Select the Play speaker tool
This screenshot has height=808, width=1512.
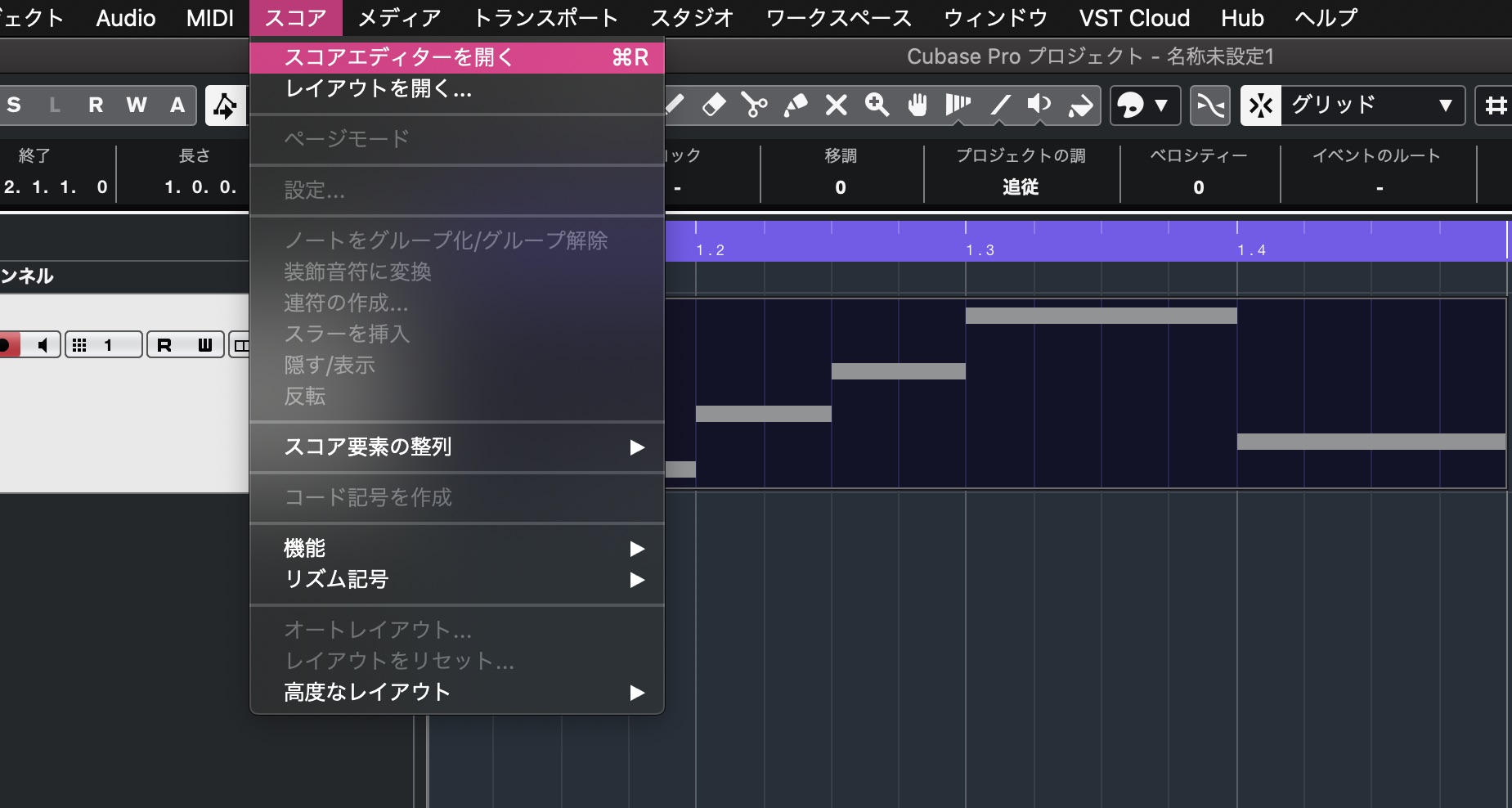coord(1039,105)
